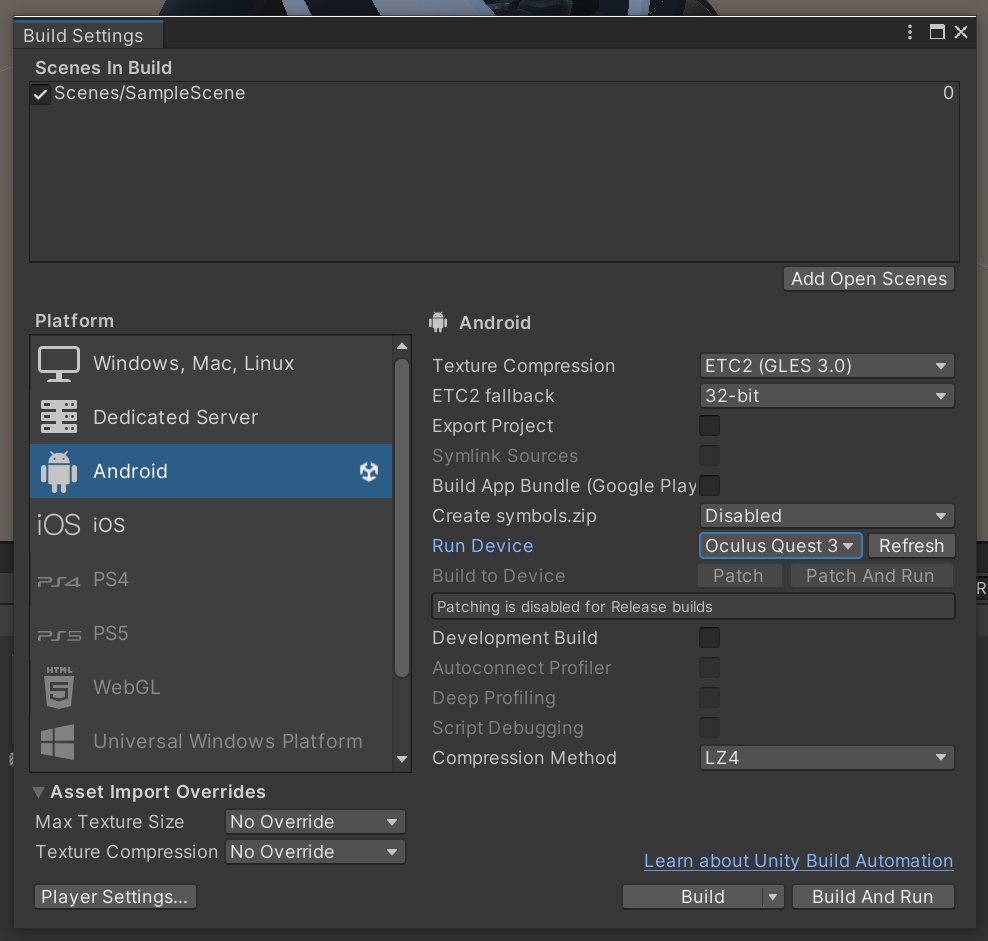Viewport: 988px width, 941px height.
Task: Open the Max Texture Size override dropdown
Action: pyautogui.click(x=315, y=822)
